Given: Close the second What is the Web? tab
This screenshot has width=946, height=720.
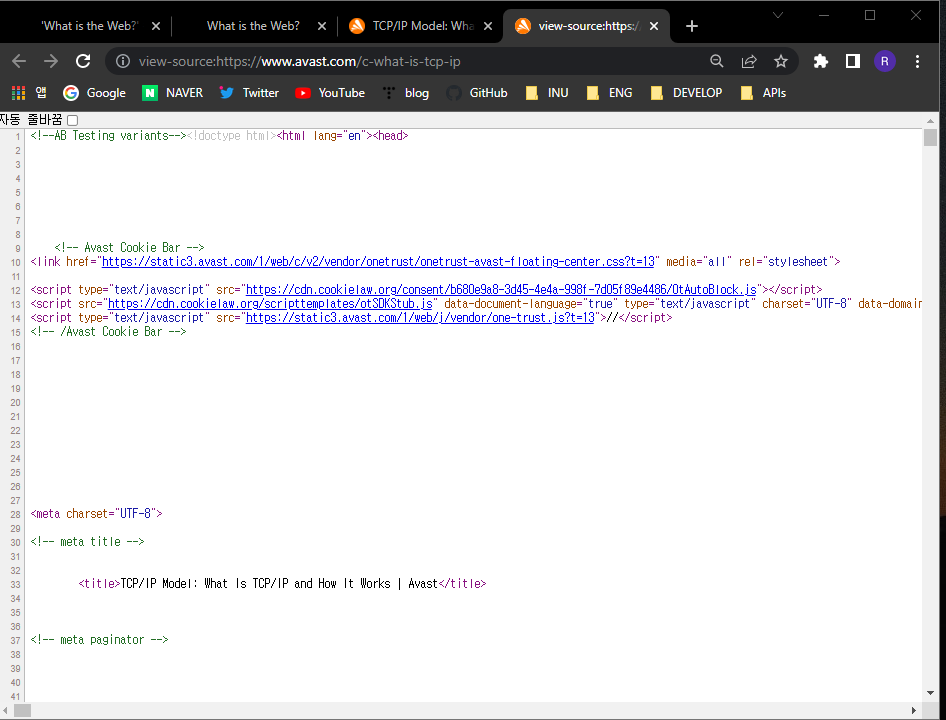Looking at the screenshot, I should tap(322, 26).
